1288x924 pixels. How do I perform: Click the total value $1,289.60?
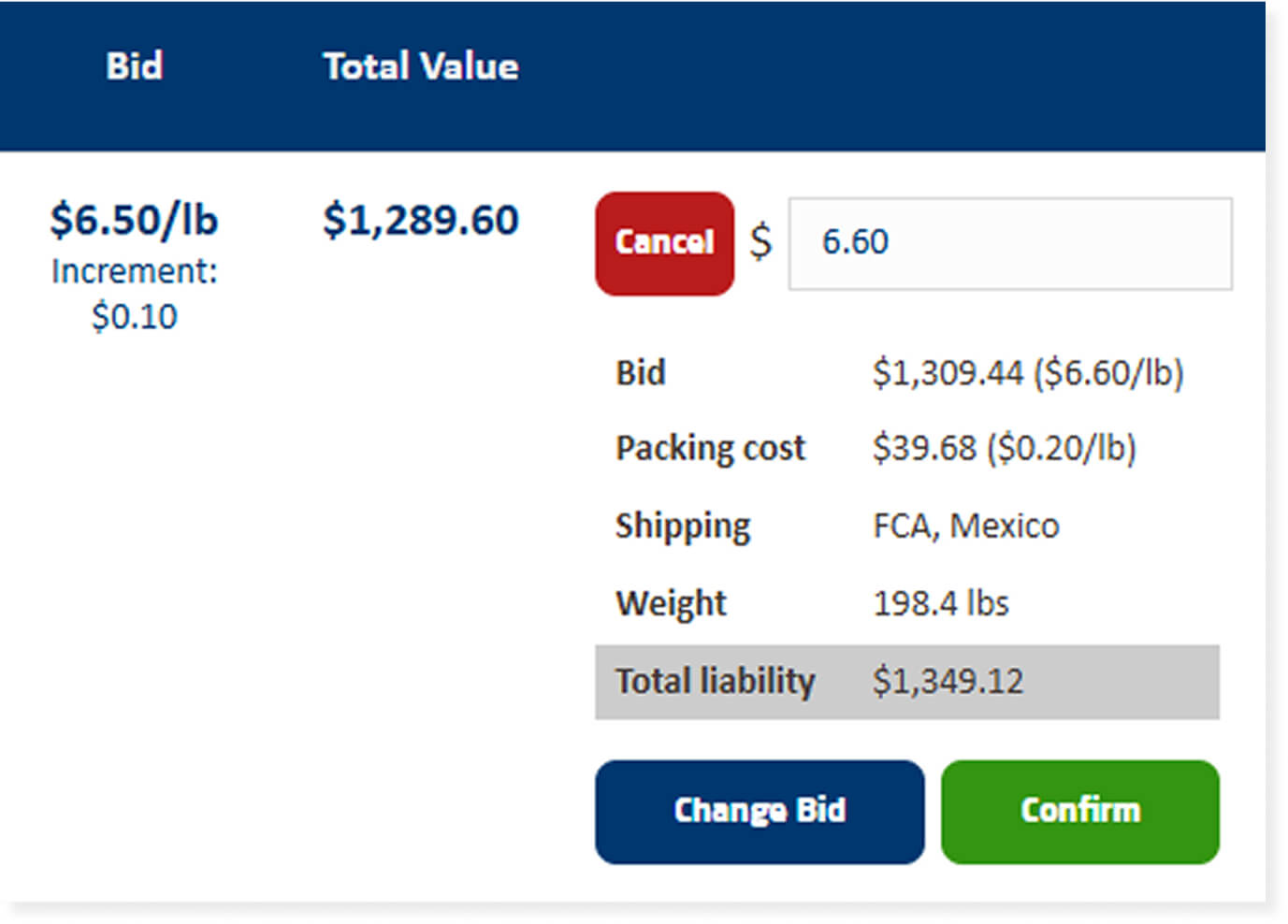[421, 220]
